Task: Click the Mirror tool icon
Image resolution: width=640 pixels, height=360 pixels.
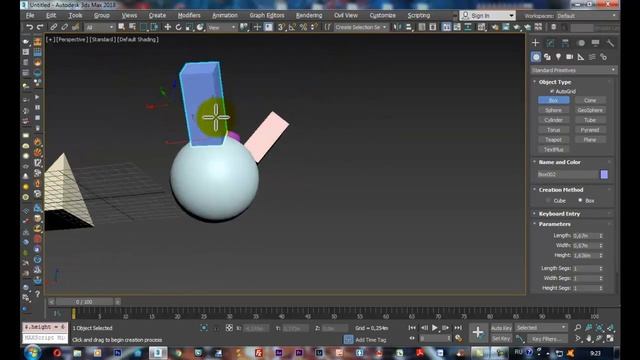Action: click(397, 27)
